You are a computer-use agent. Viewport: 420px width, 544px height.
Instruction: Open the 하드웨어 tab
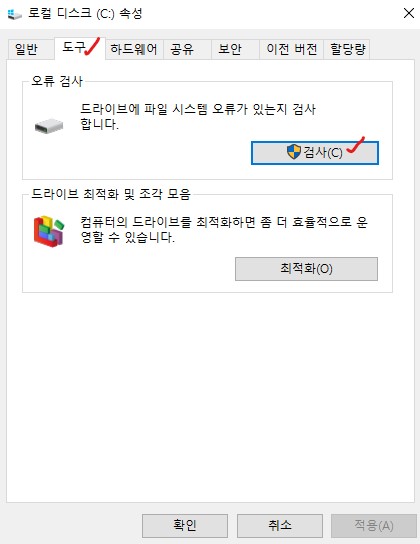(134, 49)
